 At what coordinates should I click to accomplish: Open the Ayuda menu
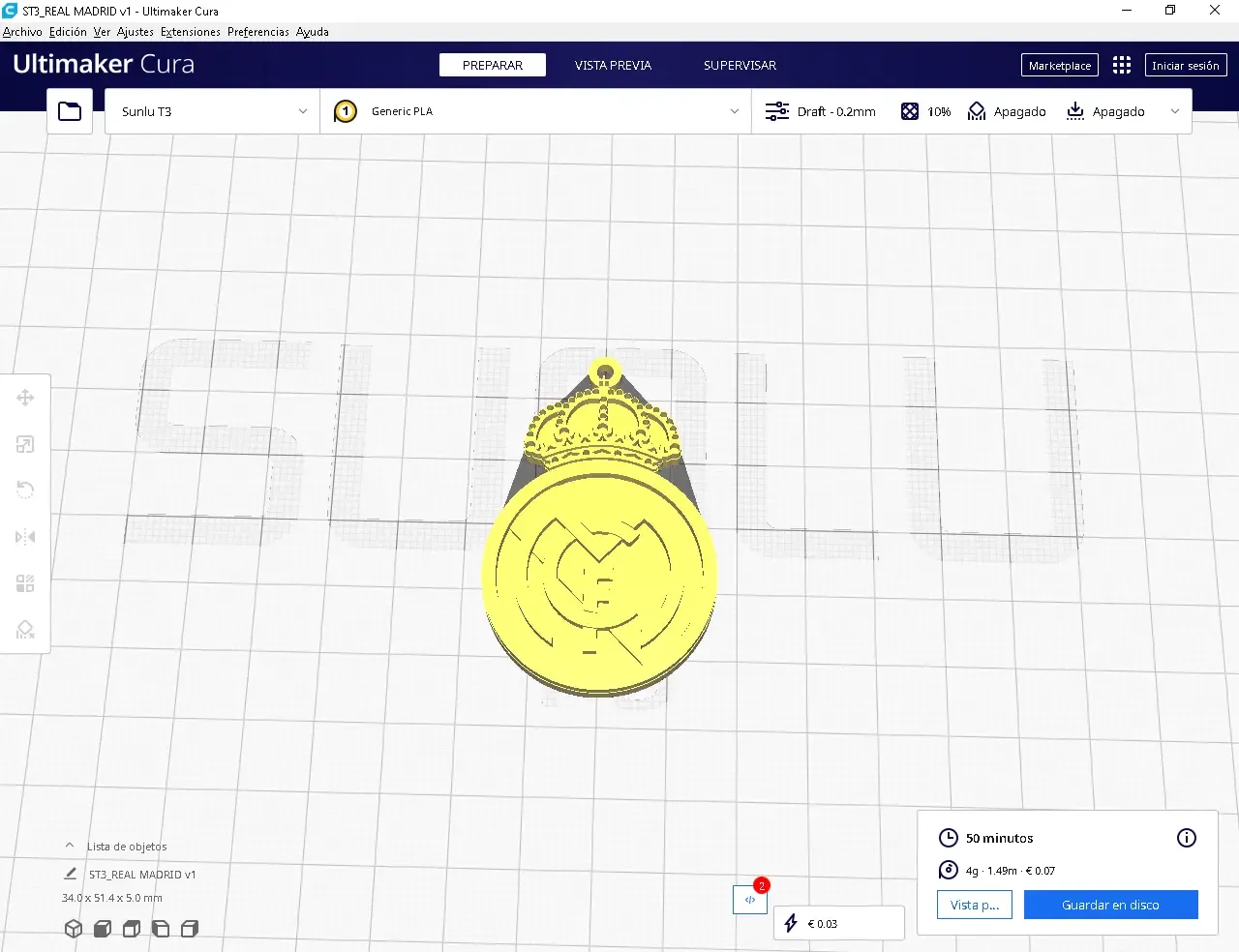[313, 32]
